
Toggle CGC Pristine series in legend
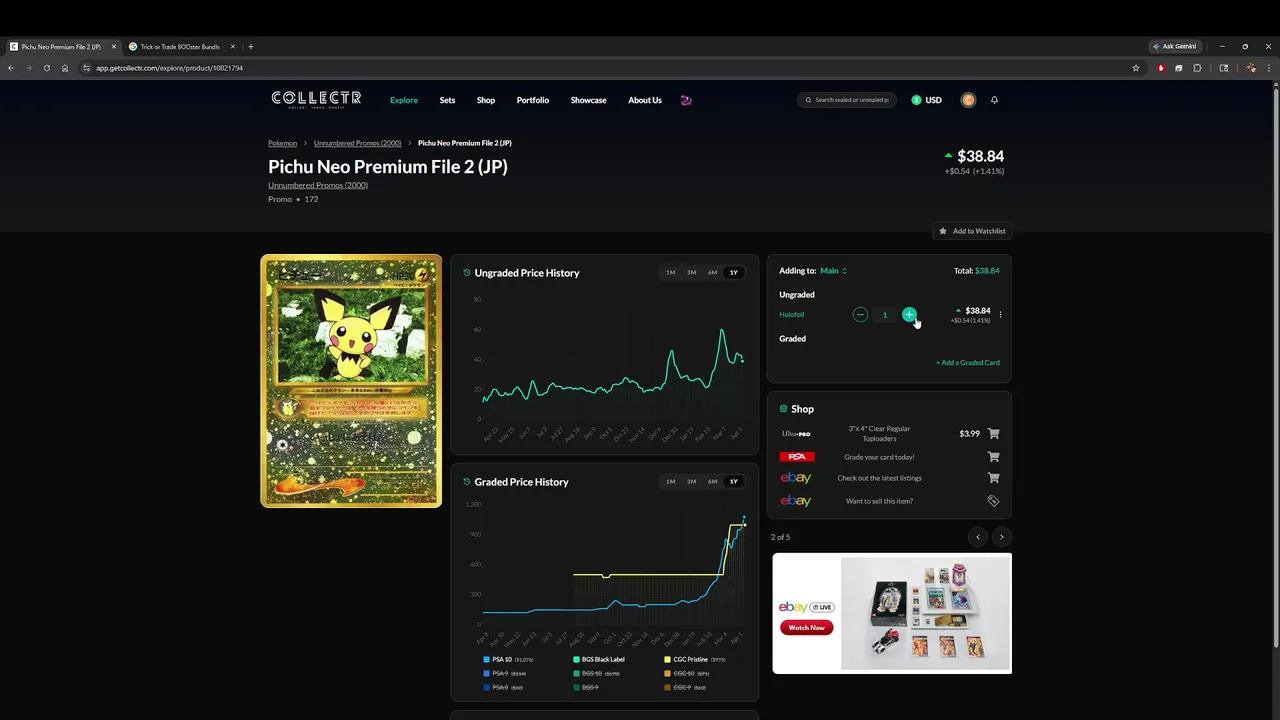pyautogui.click(x=695, y=660)
